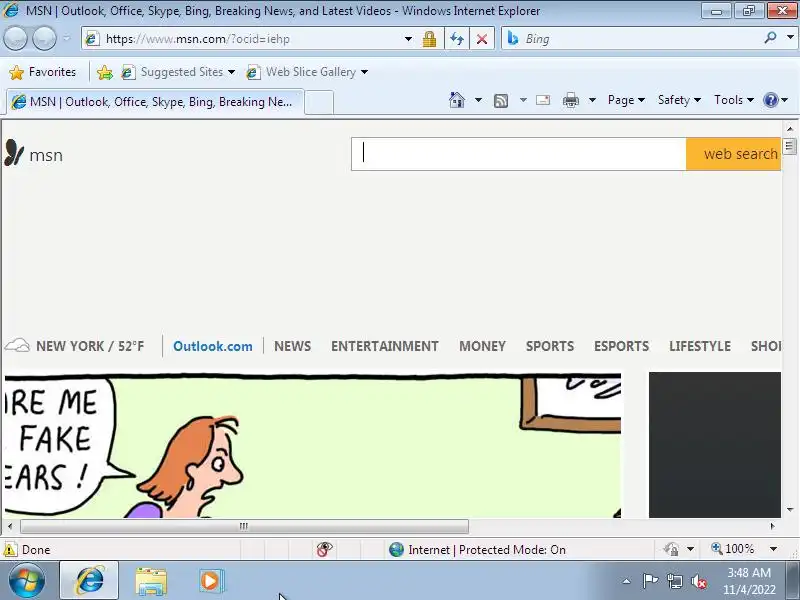Click the Read Mail icon
The width and height of the screenshot is (800, 600).
click(543, 100)
